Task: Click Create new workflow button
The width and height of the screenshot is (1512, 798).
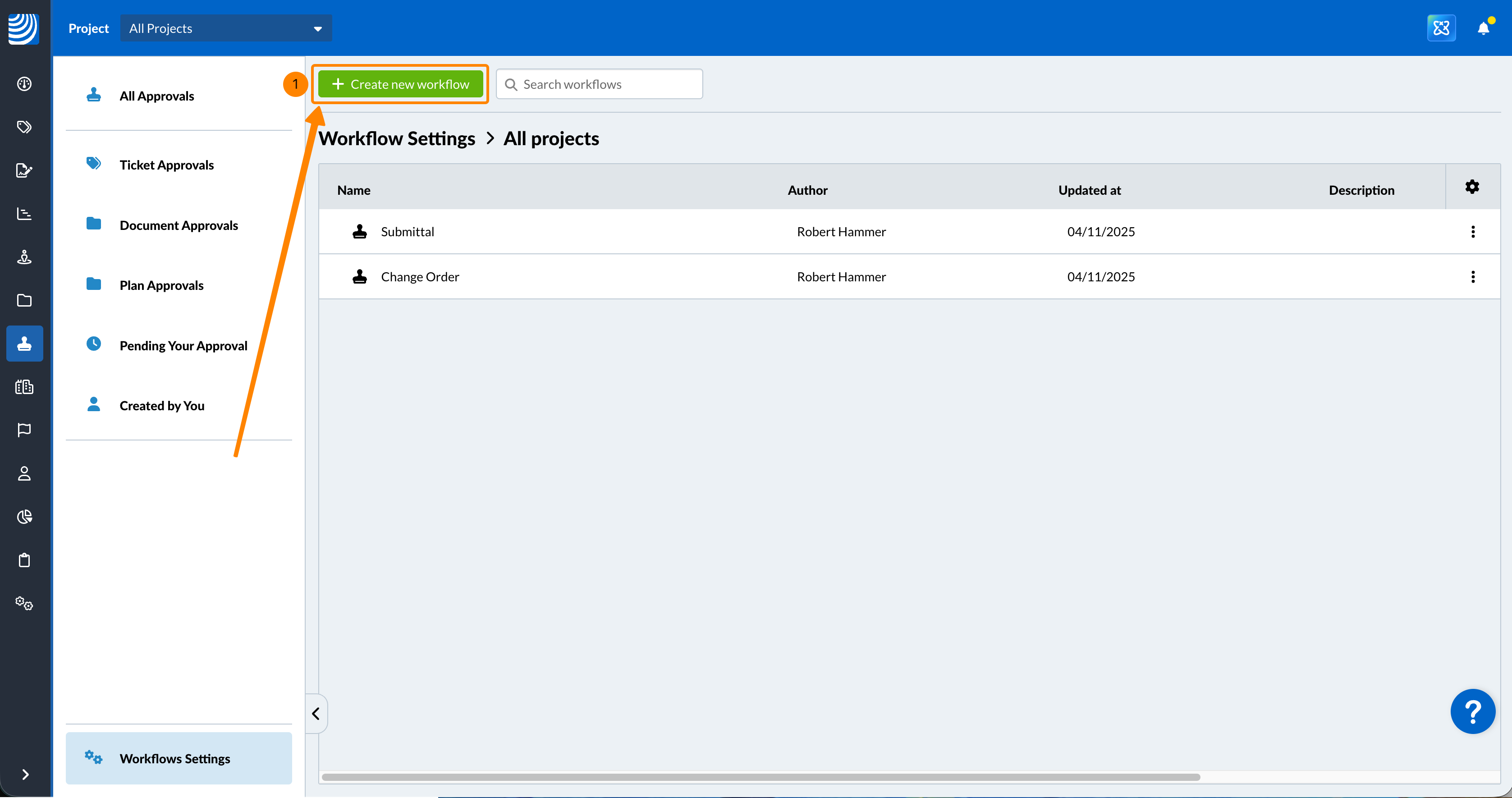Action: [x=400, y=85]
